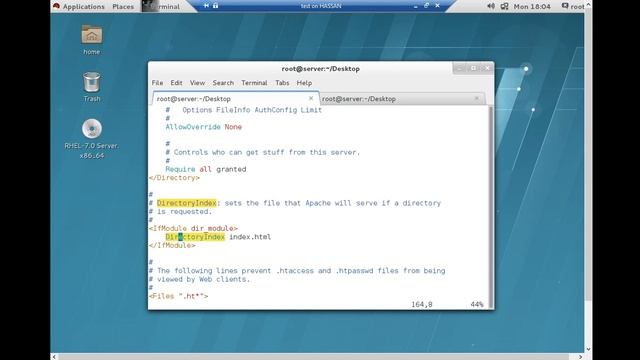Click the highlighted DirectoryIndex in the comment line
Screen dimensions: 640x360
click(187, 203)
